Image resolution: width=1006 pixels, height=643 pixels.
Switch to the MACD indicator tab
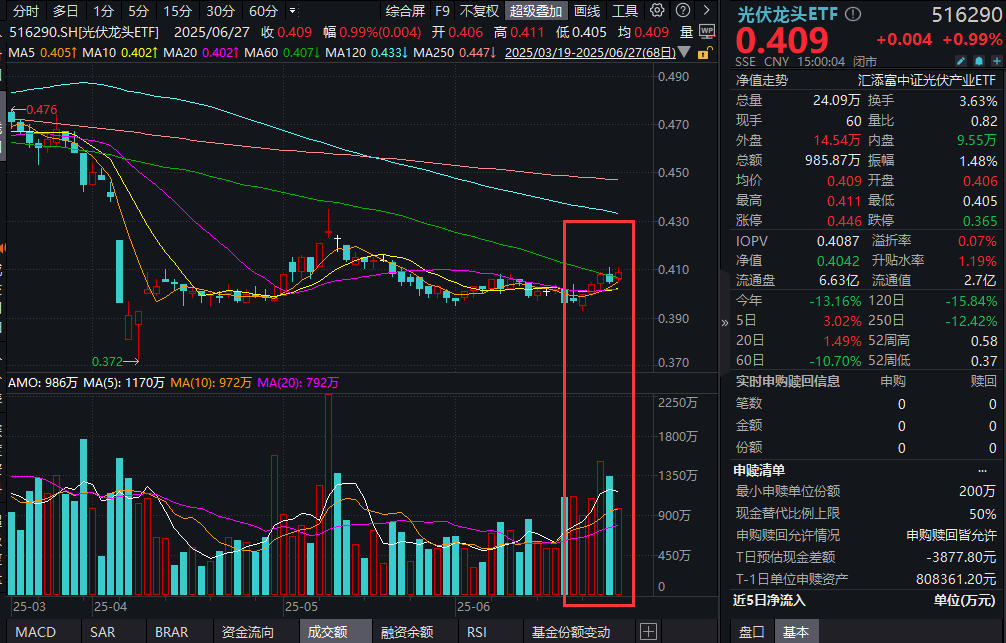(38, 631)
